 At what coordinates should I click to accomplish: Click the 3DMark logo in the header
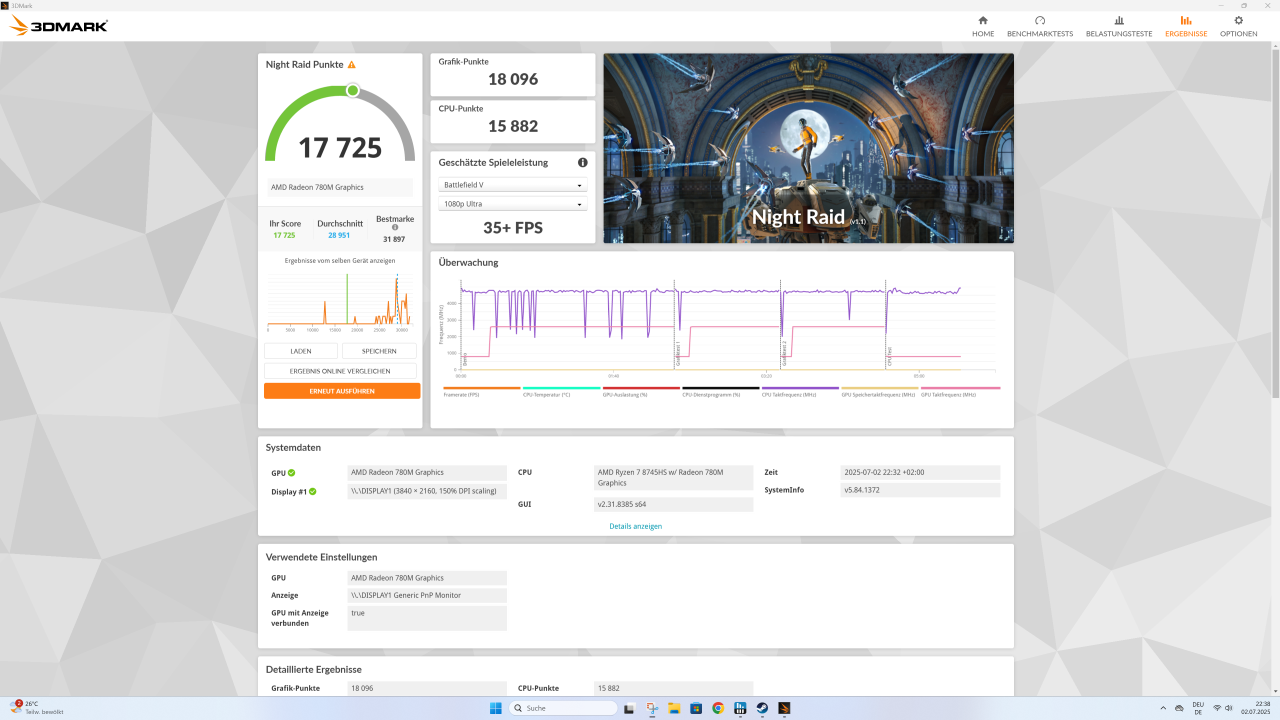tap(59, 26)
